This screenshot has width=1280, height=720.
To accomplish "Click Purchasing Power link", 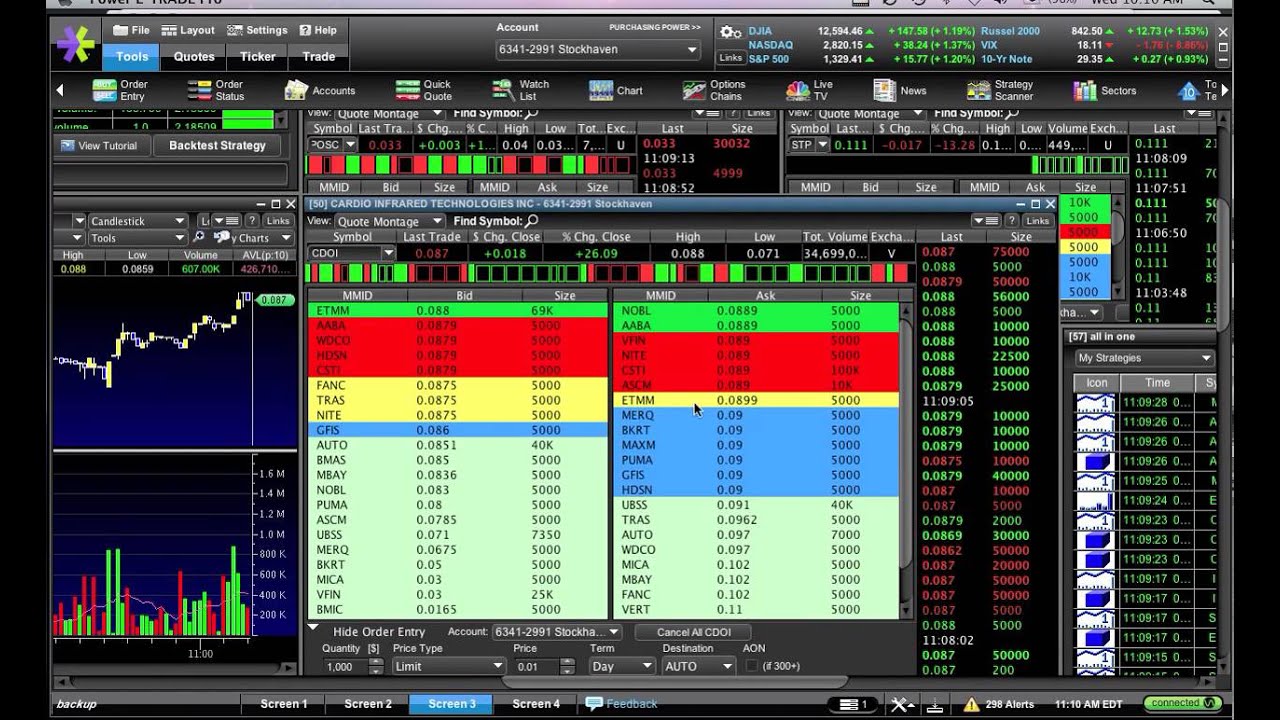I will tap(655, 28).
